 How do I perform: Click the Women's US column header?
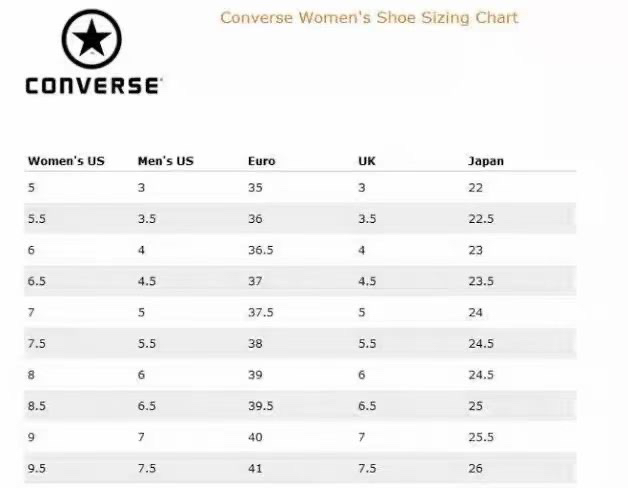[x=66, y=161]
